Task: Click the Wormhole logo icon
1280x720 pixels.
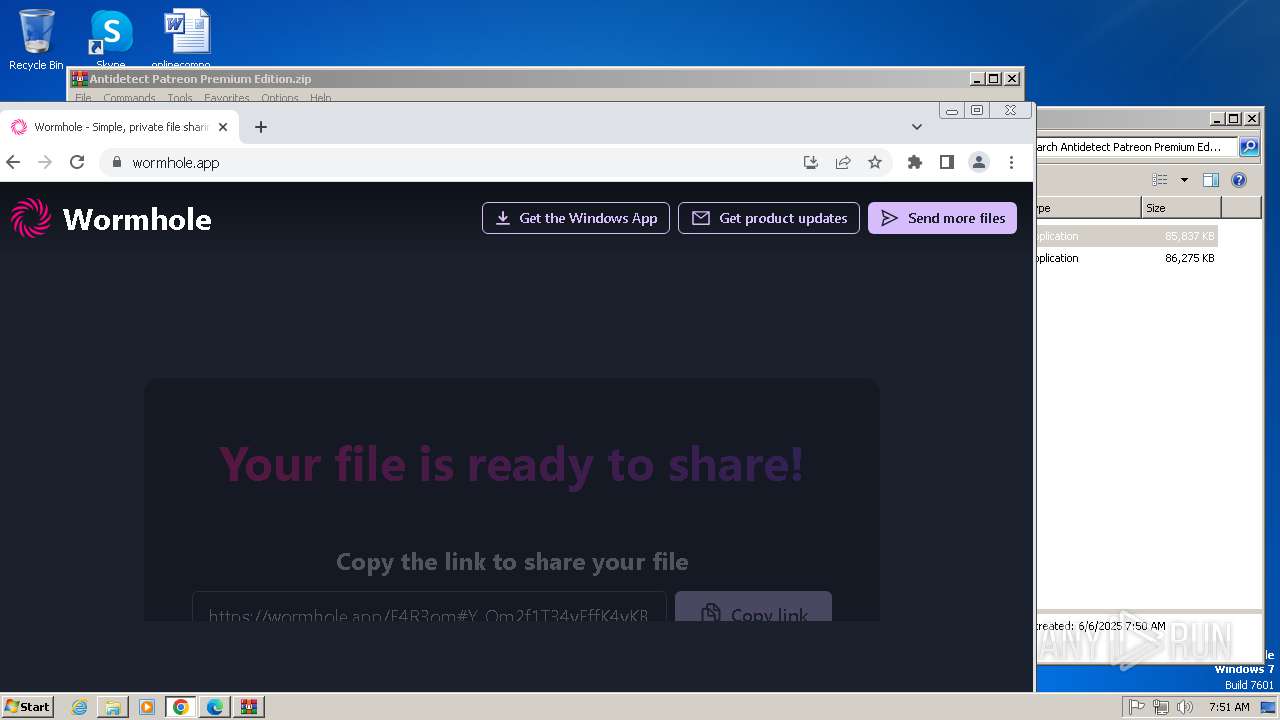Action: tap(31, 218)
